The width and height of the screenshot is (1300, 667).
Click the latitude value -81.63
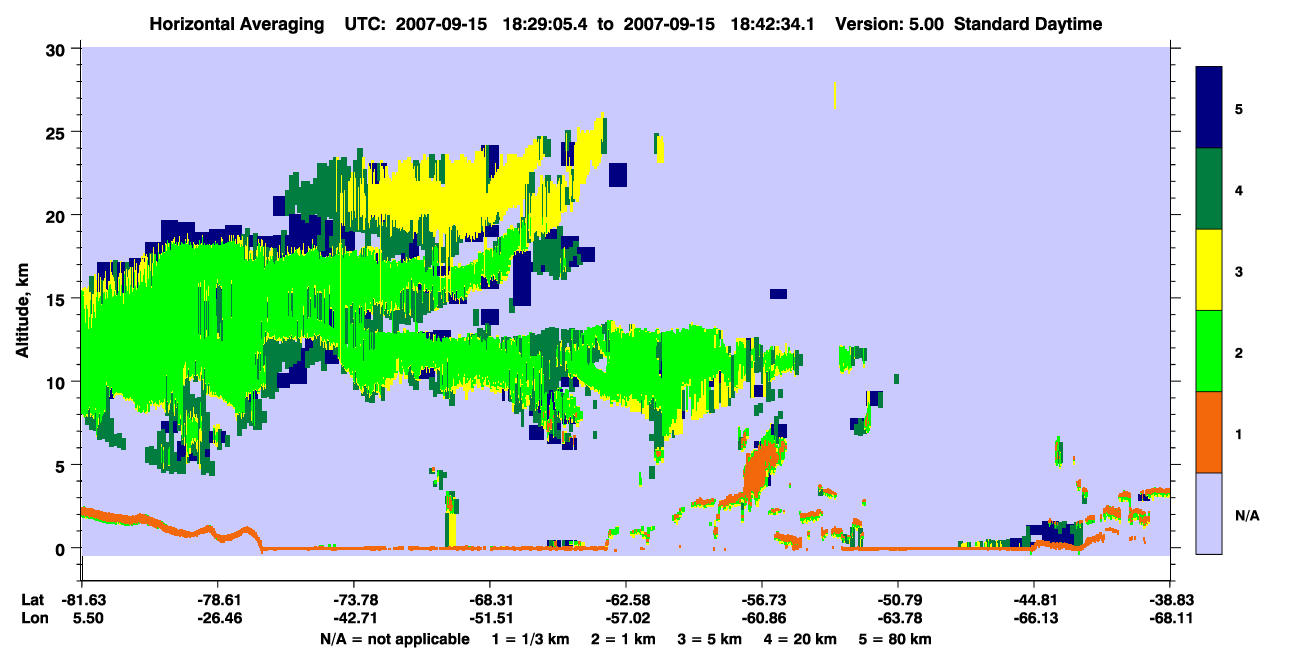tap(81, 600)
